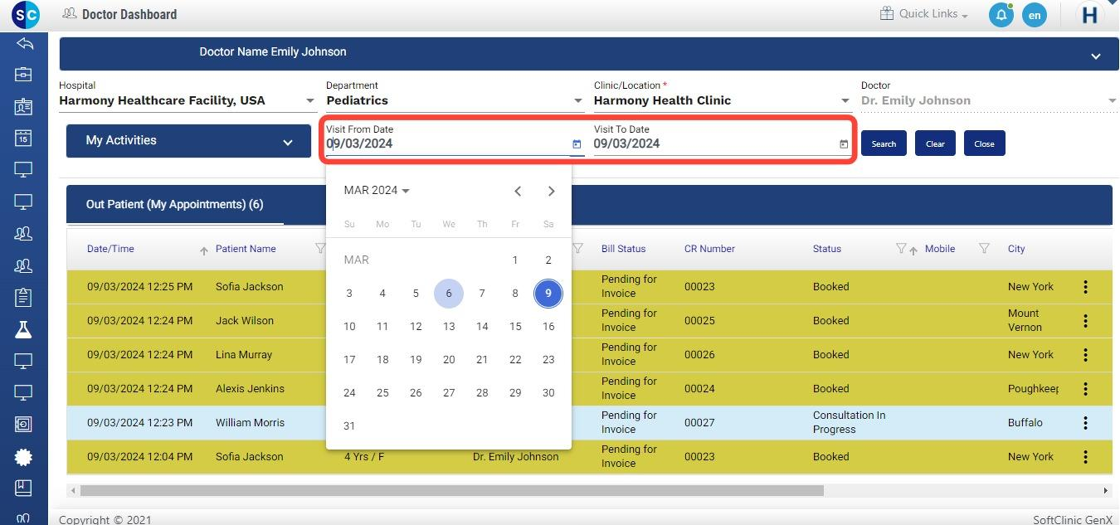Open options for Sofia Jackson 12:04 PM row
1120x525 pixels.
[1085, 456]
